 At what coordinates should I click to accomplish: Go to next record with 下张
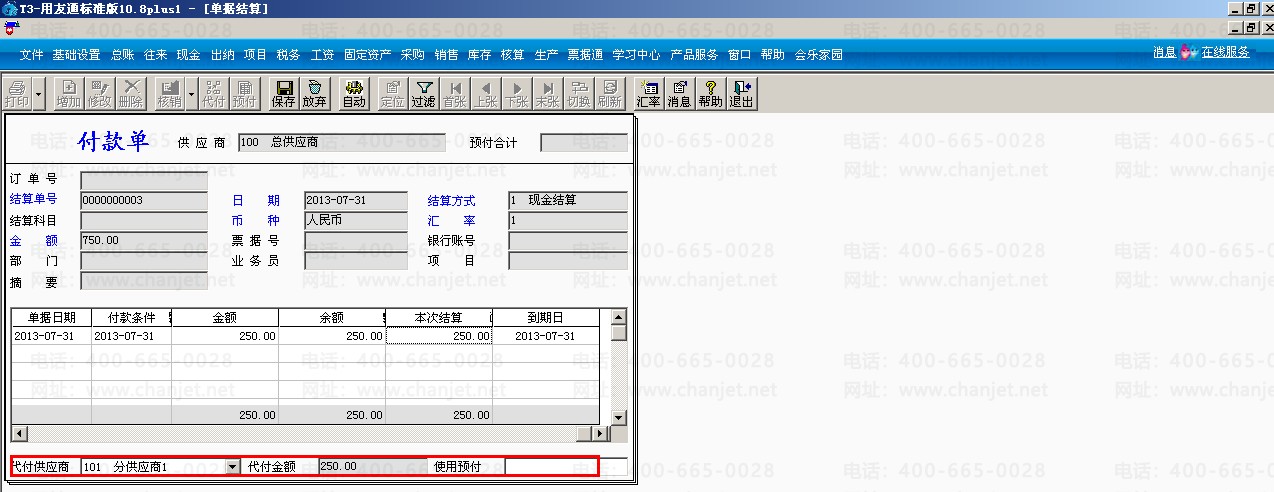517,93
